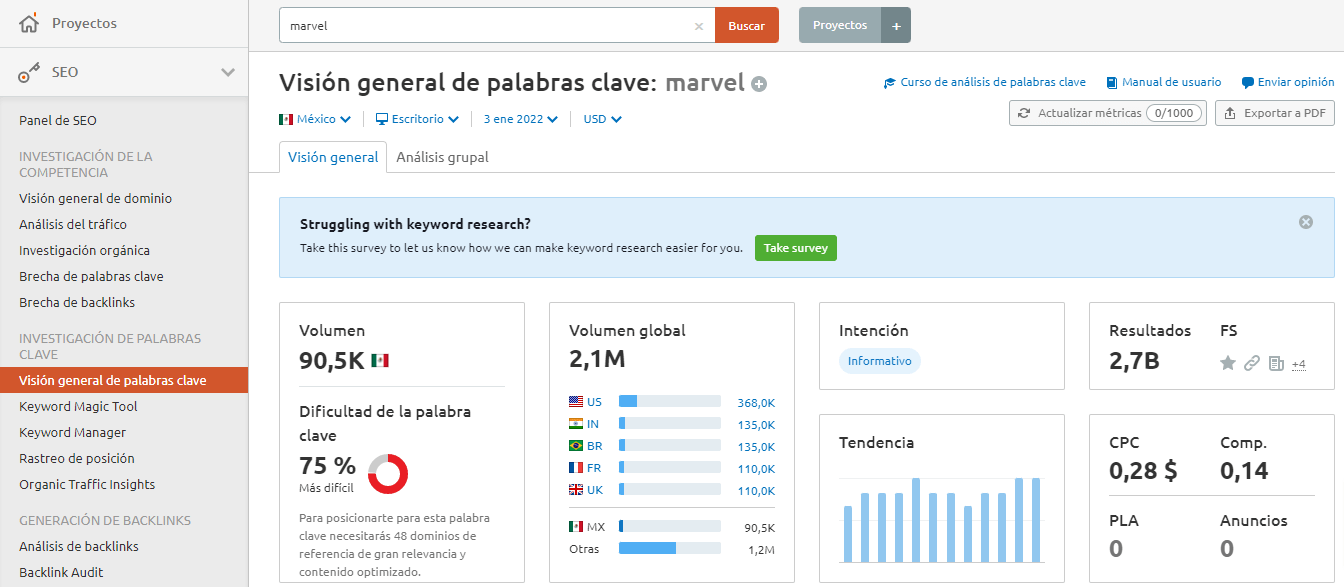Click the document SERP feature icon next to +4
The height and width of the screenshot is (587, 1344).
(x=1276, y=363)
